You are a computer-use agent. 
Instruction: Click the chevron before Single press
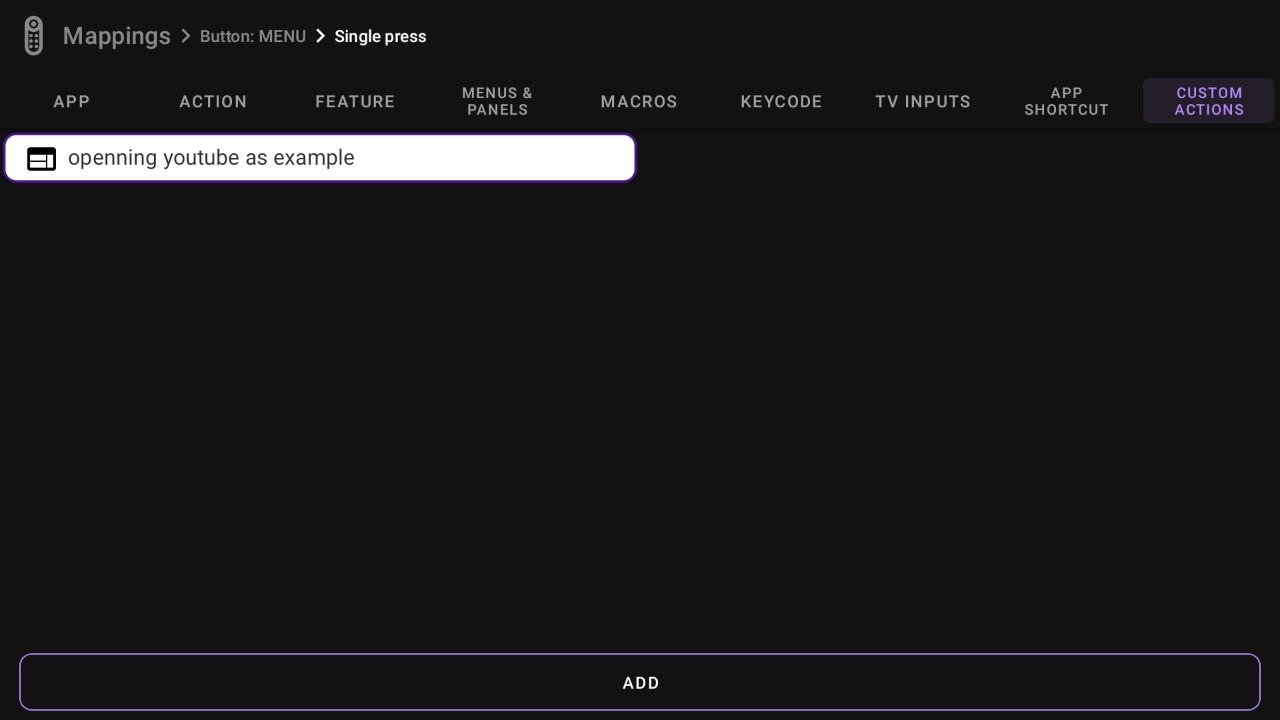(x=320, y=36)
